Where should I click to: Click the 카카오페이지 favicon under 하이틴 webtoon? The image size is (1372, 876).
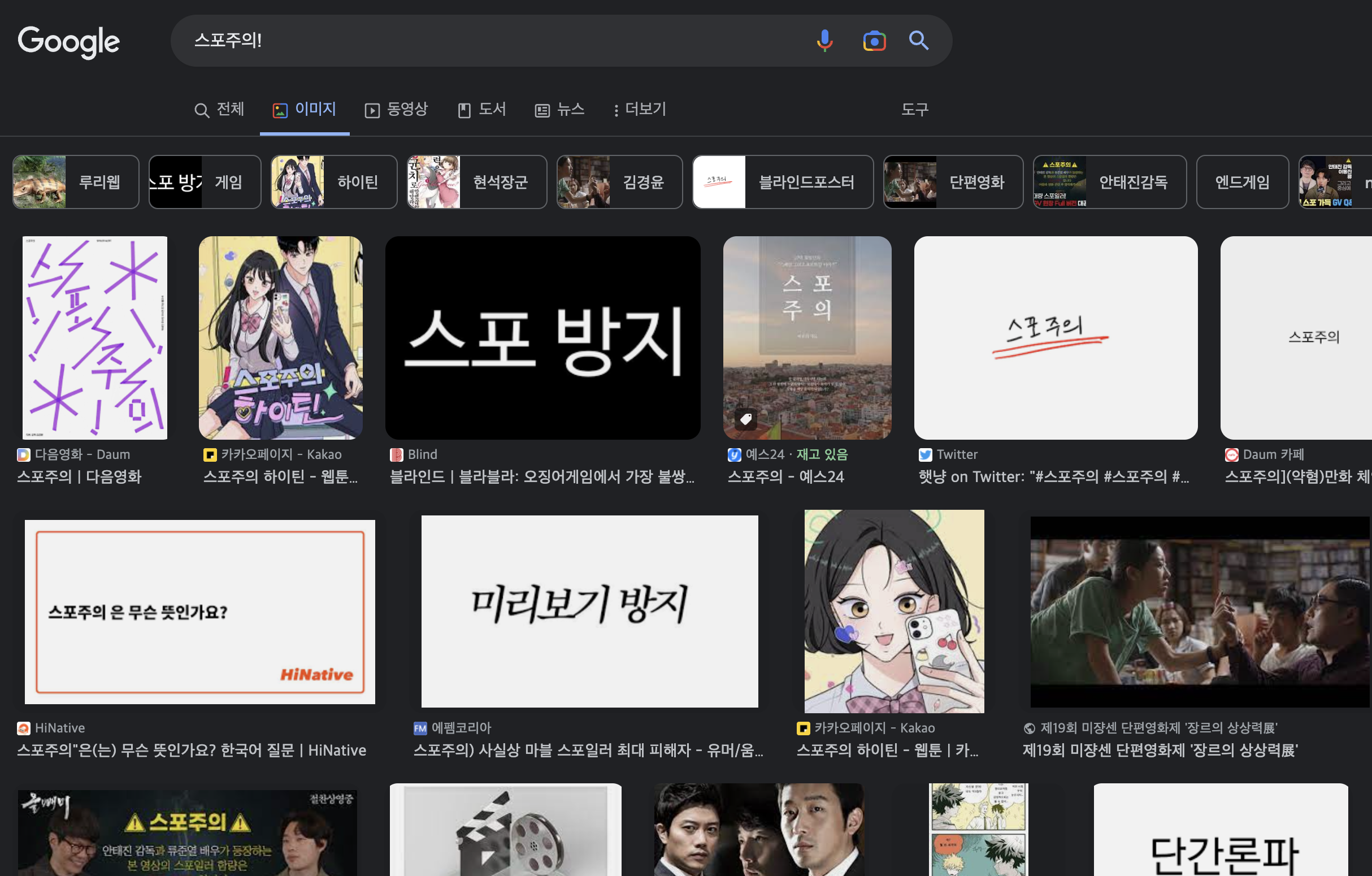pos(210,455)
